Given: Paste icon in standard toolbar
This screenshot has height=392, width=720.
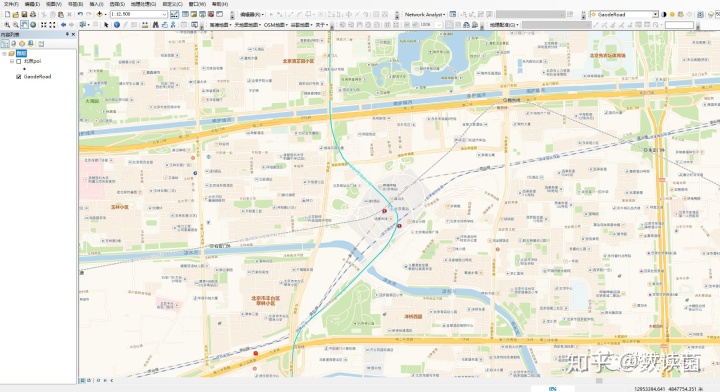Looking at the screenshot, I should point(61,14).
